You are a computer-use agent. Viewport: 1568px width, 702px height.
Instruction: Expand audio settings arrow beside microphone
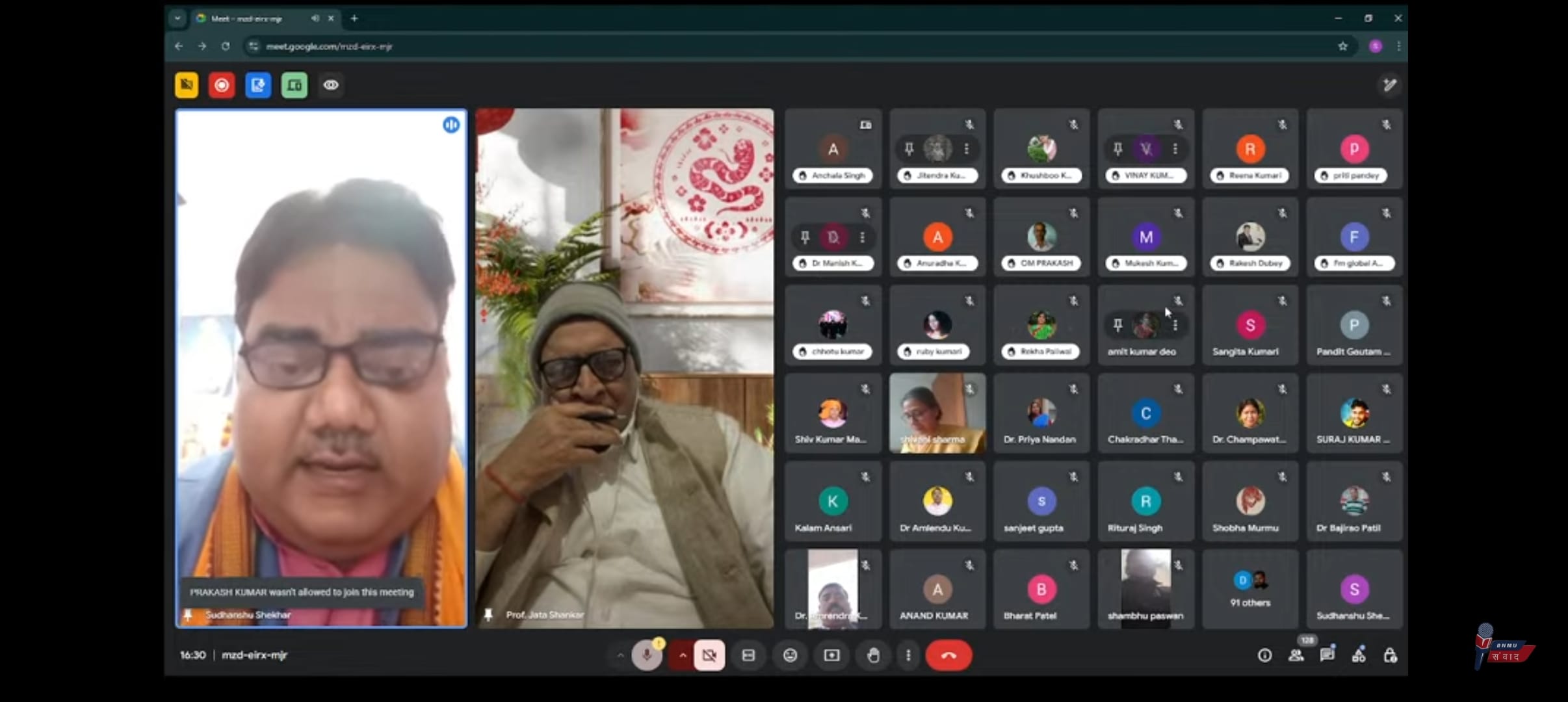tap(620, 655)
